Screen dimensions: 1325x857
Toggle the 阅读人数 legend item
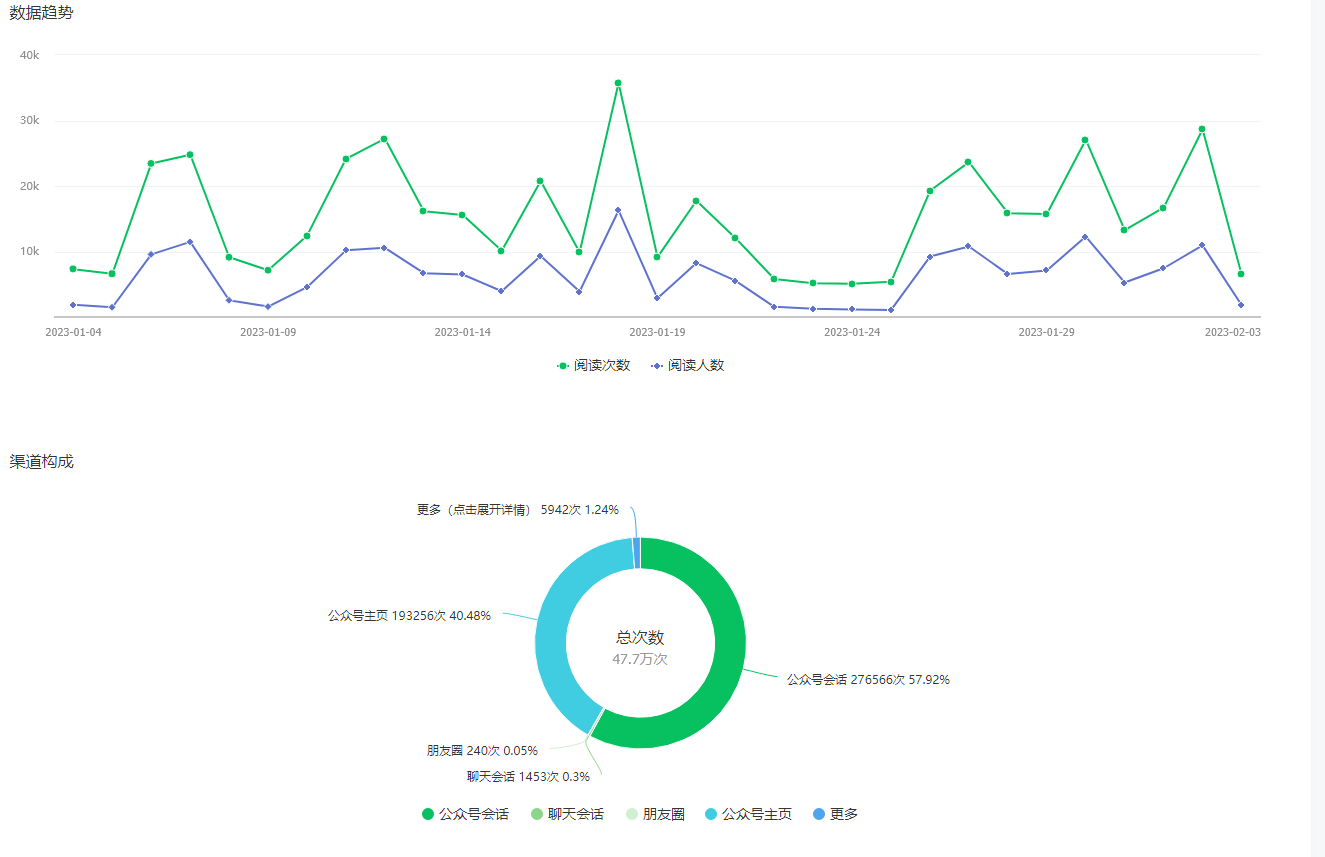[688, 366]
